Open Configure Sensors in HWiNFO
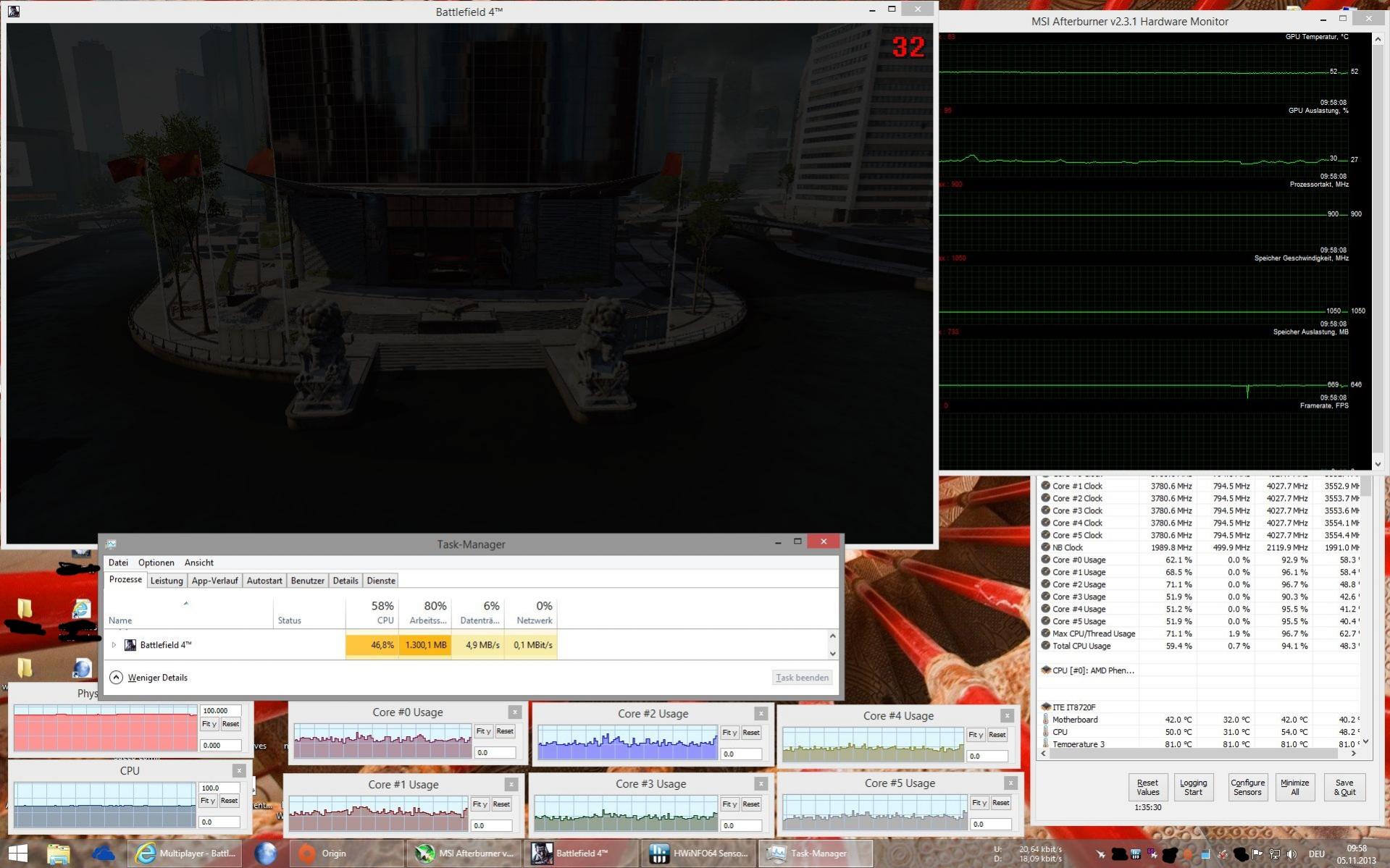 1247,787
